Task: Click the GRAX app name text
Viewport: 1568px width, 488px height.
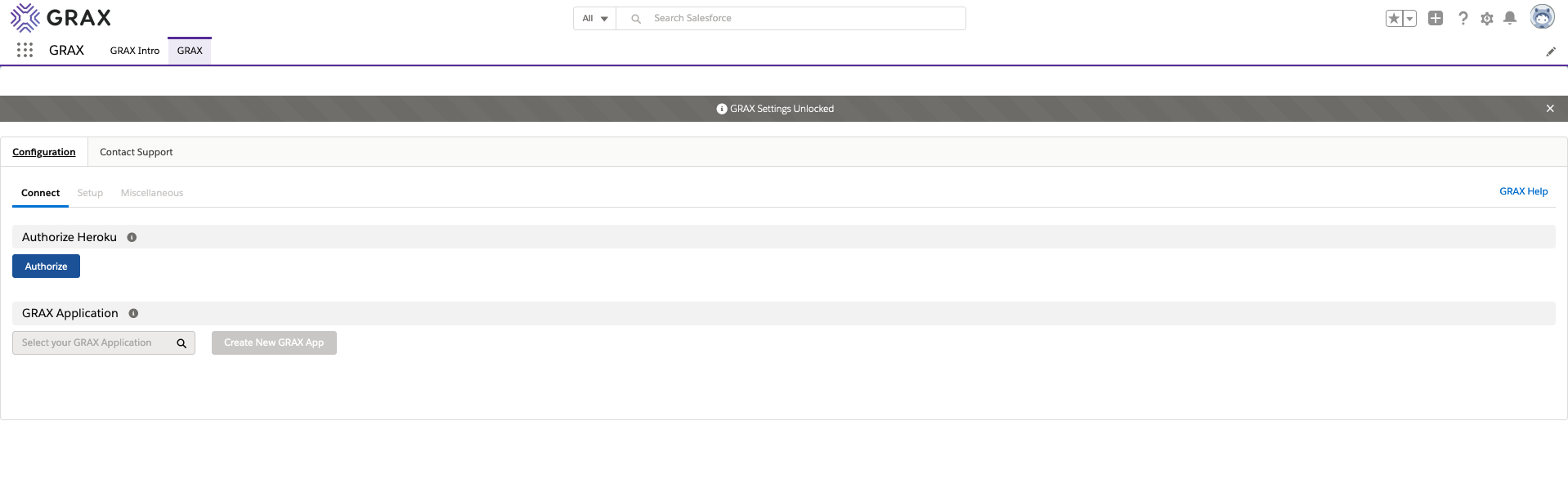Action: (x=66, y=50)
